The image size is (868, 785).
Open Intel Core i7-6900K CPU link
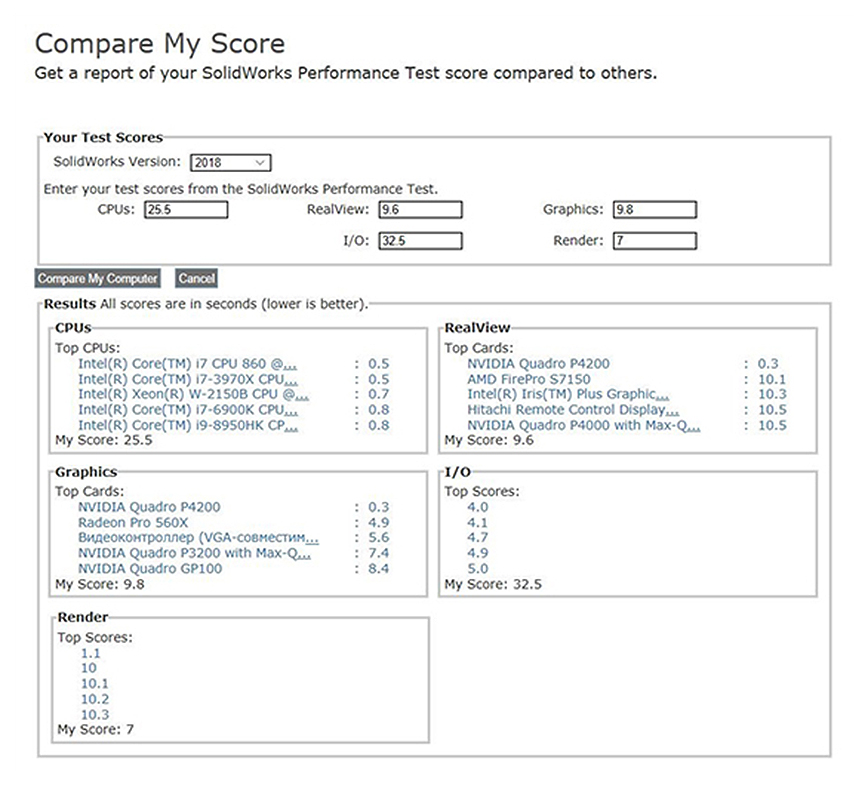click(188, 410)
